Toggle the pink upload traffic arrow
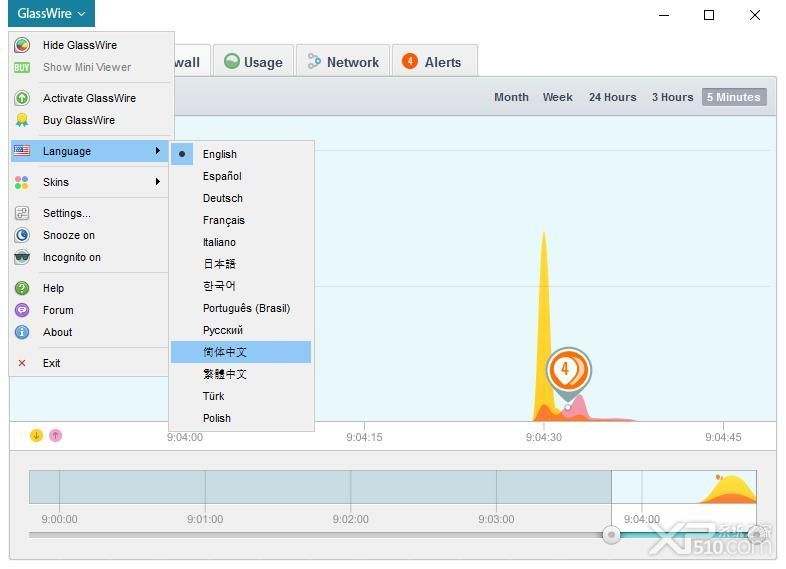 [56, 436]
